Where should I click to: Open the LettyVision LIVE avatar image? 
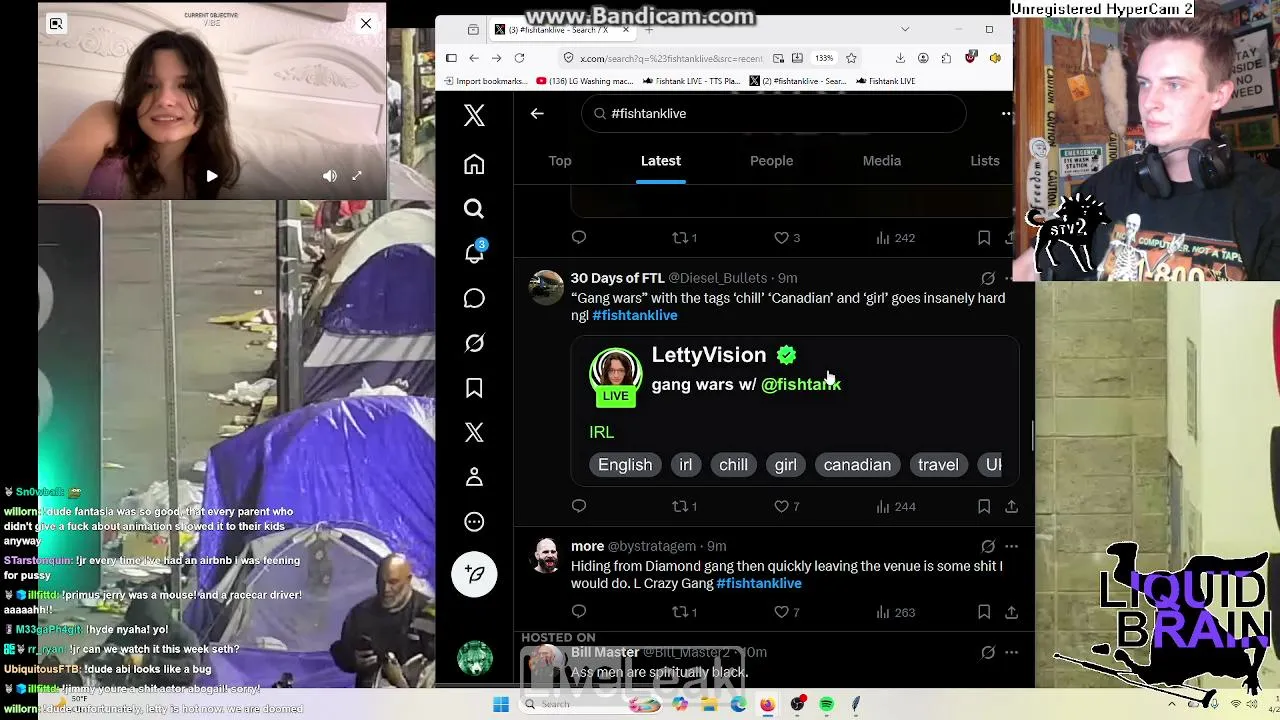pos(615,376)
